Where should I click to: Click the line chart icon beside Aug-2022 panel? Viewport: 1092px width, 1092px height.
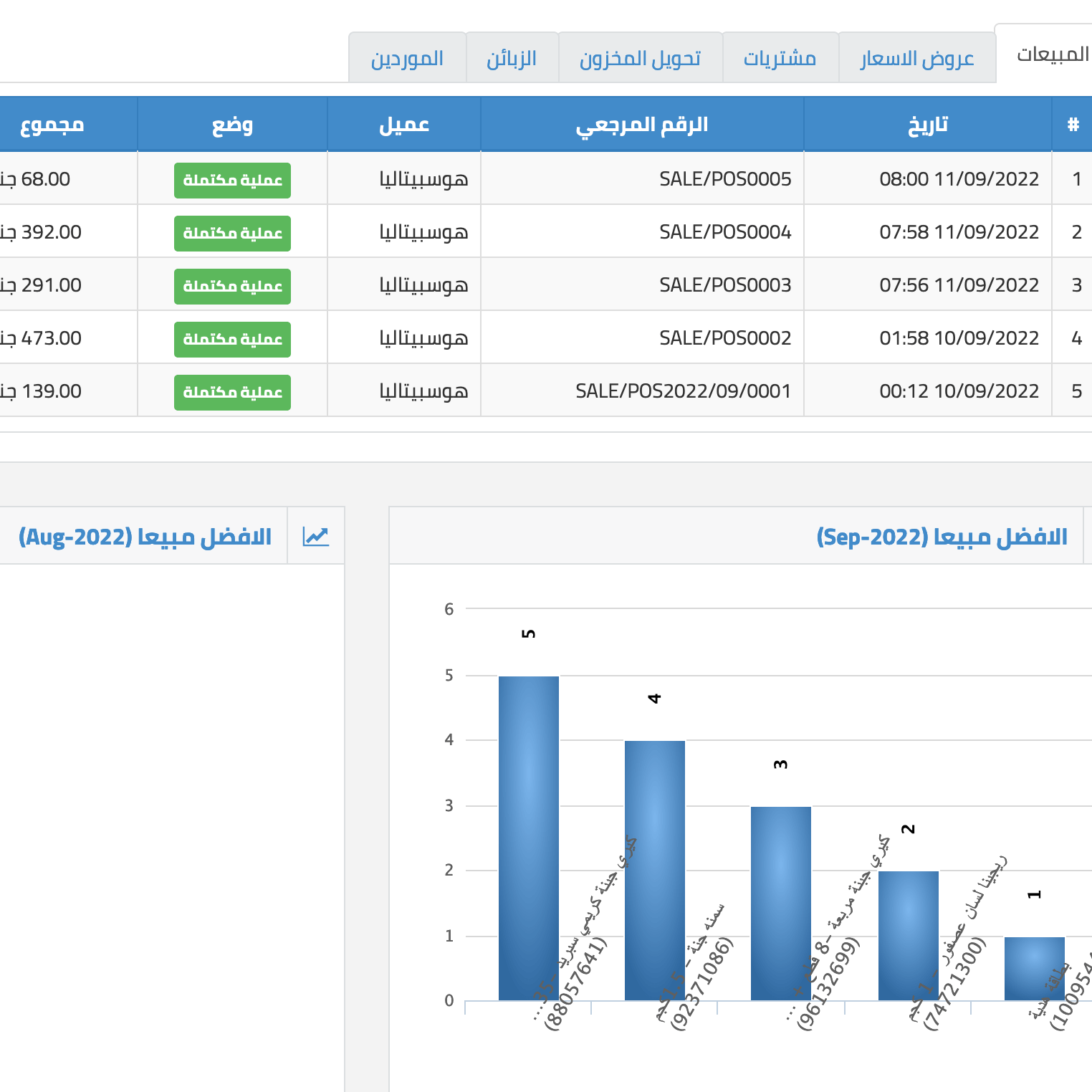coord(315,536)
